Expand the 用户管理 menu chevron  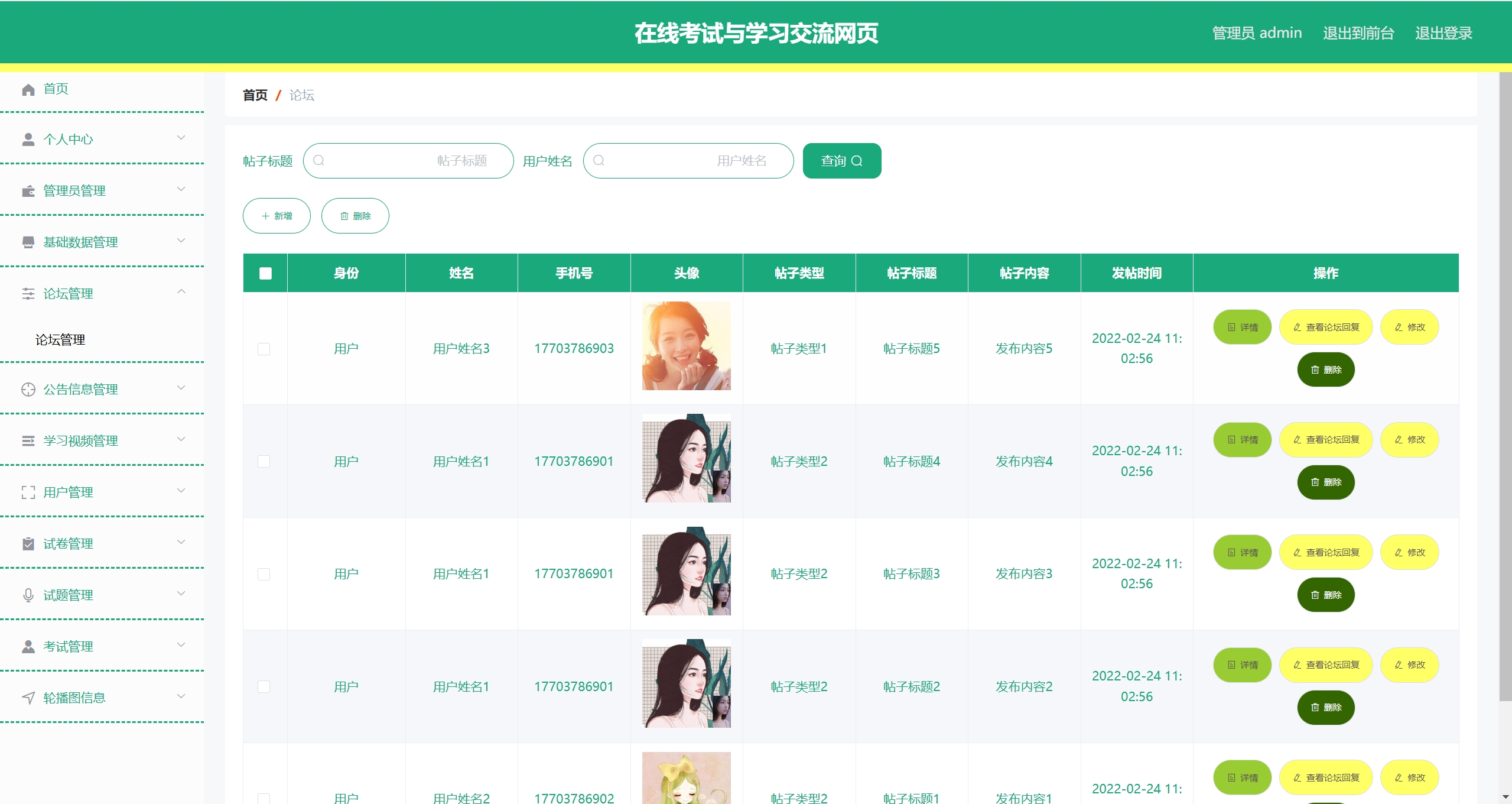[181, 491]
